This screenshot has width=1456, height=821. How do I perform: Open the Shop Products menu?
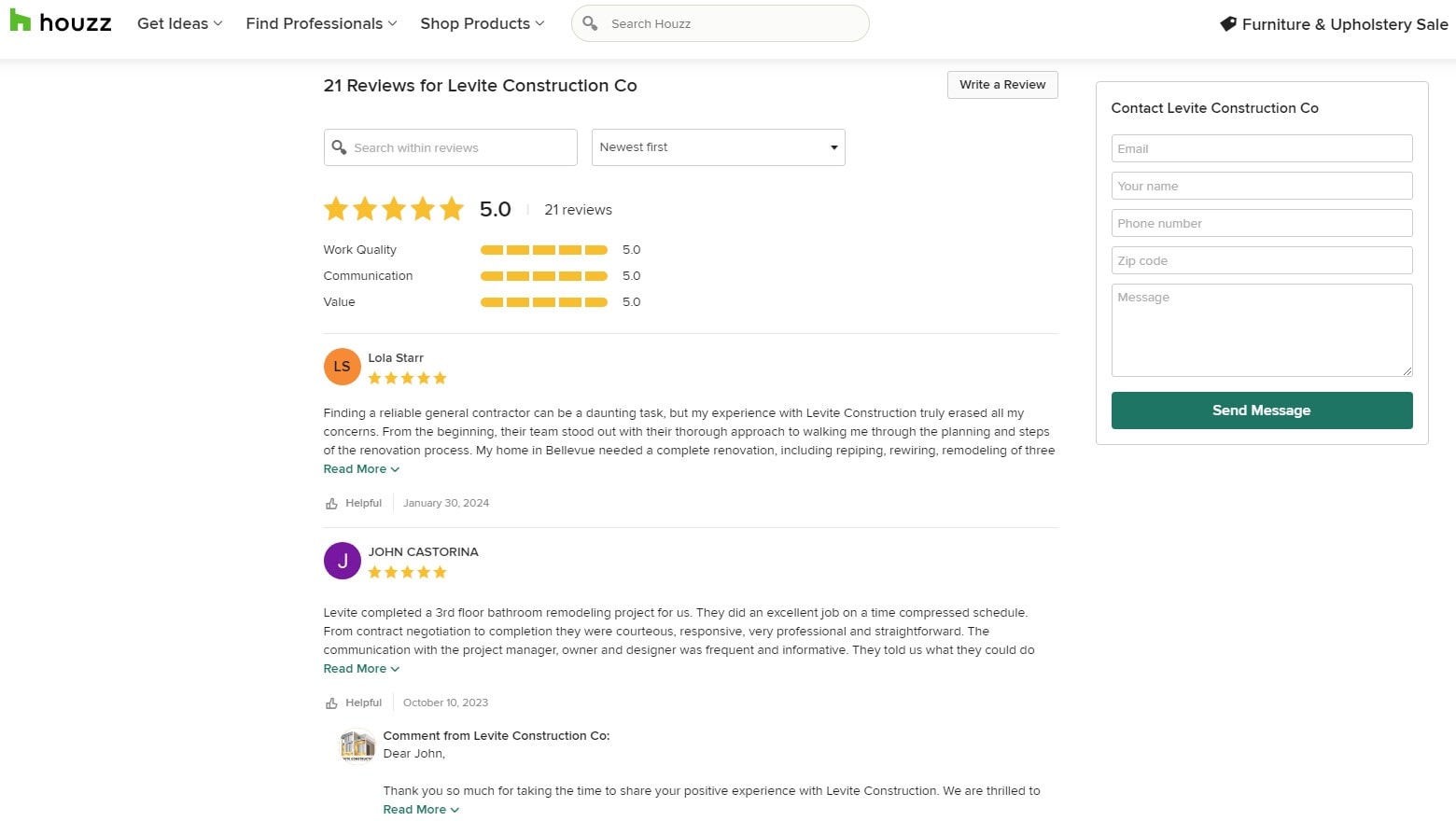coord(482,23)
